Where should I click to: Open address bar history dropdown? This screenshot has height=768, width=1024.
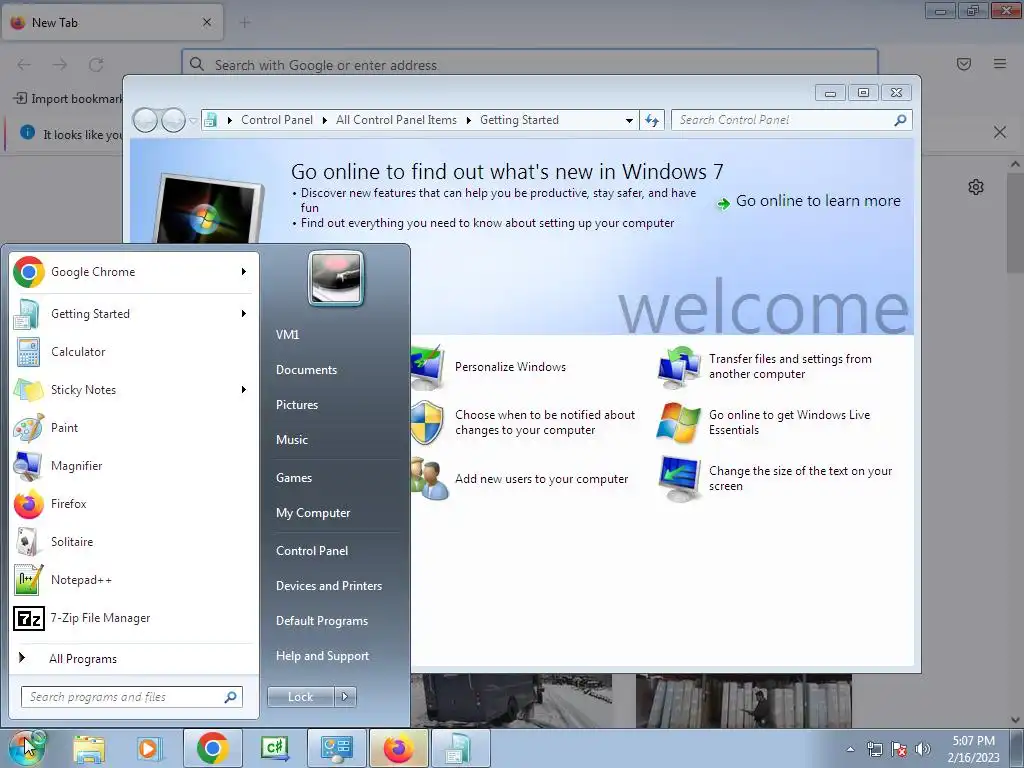[629, 120]
